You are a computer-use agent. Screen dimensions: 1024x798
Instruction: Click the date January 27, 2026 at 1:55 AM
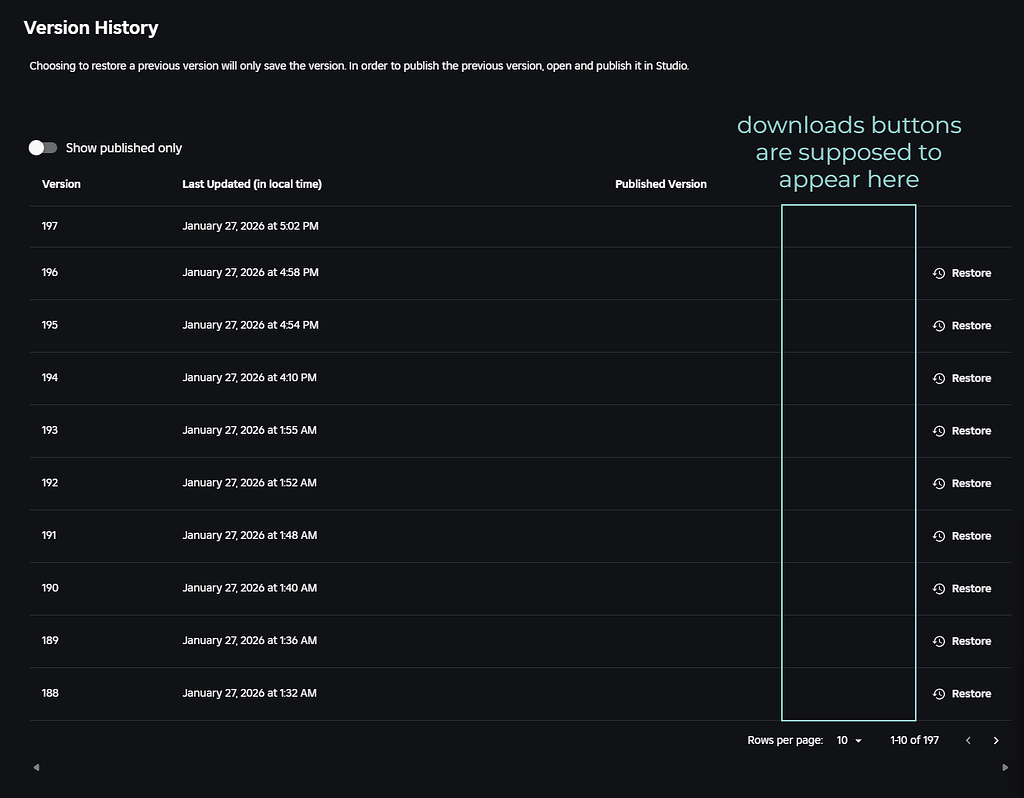point(249,430)
